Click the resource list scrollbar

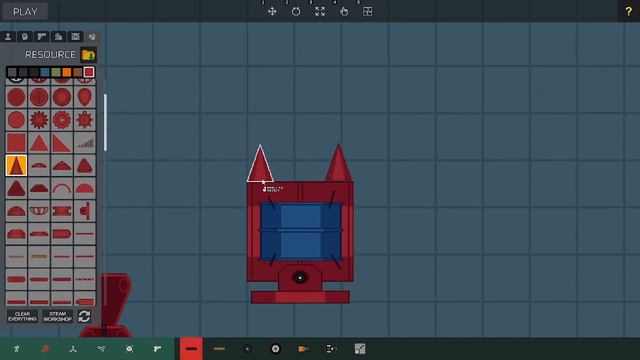105,122
